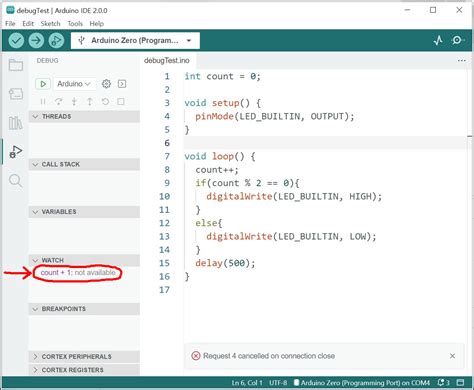Click the 'int count = 0;' code line

tap(222, 76)
